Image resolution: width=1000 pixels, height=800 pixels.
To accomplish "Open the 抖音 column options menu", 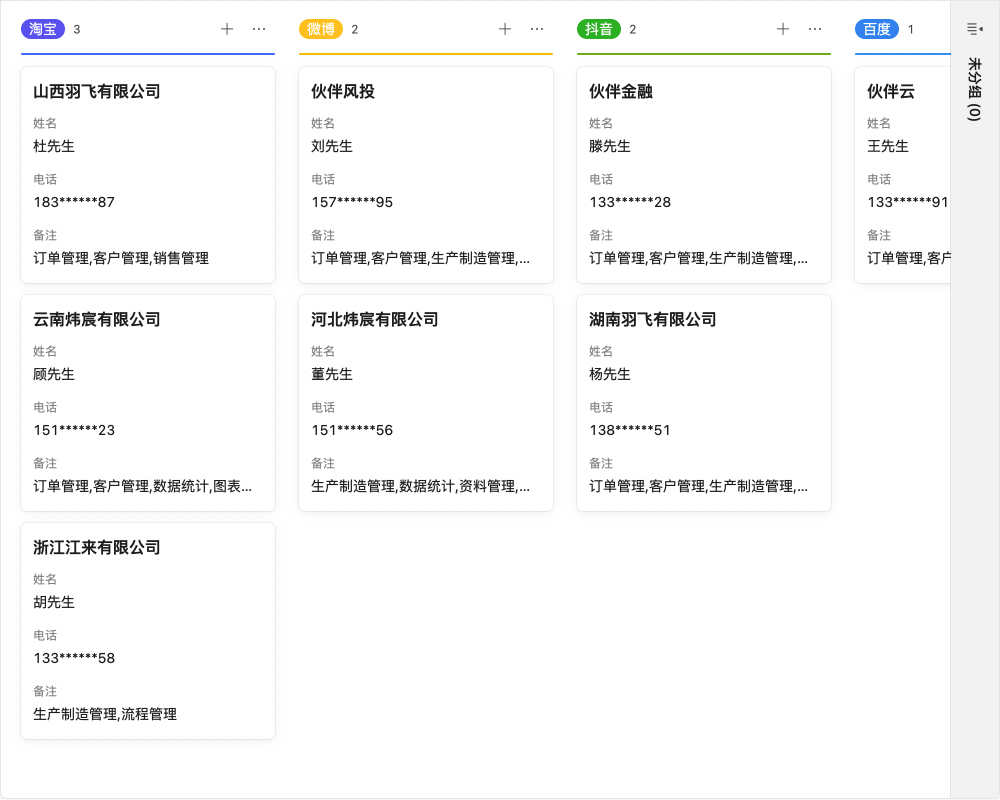I will point(814,29).
